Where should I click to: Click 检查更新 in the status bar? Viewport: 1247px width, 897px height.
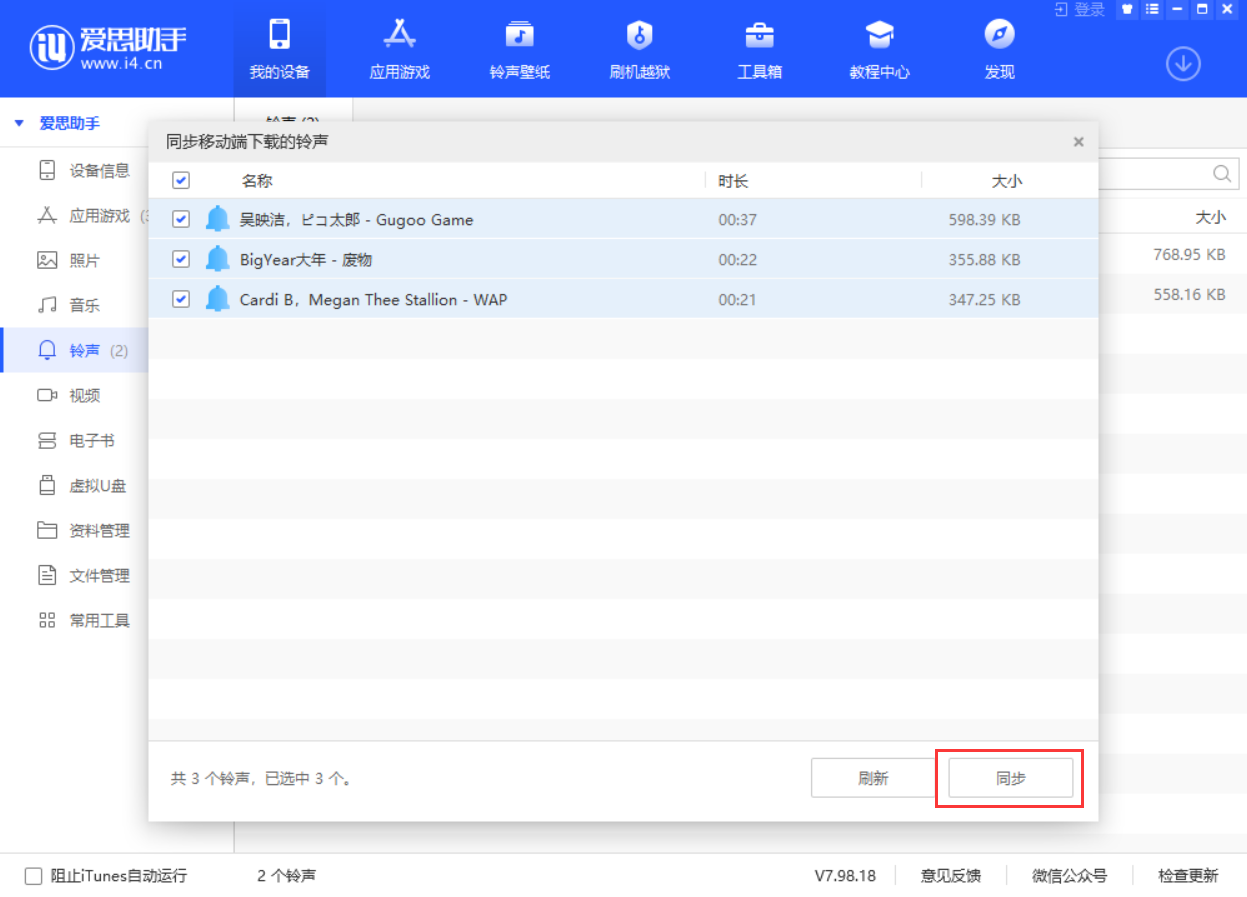click(1188, 876)
